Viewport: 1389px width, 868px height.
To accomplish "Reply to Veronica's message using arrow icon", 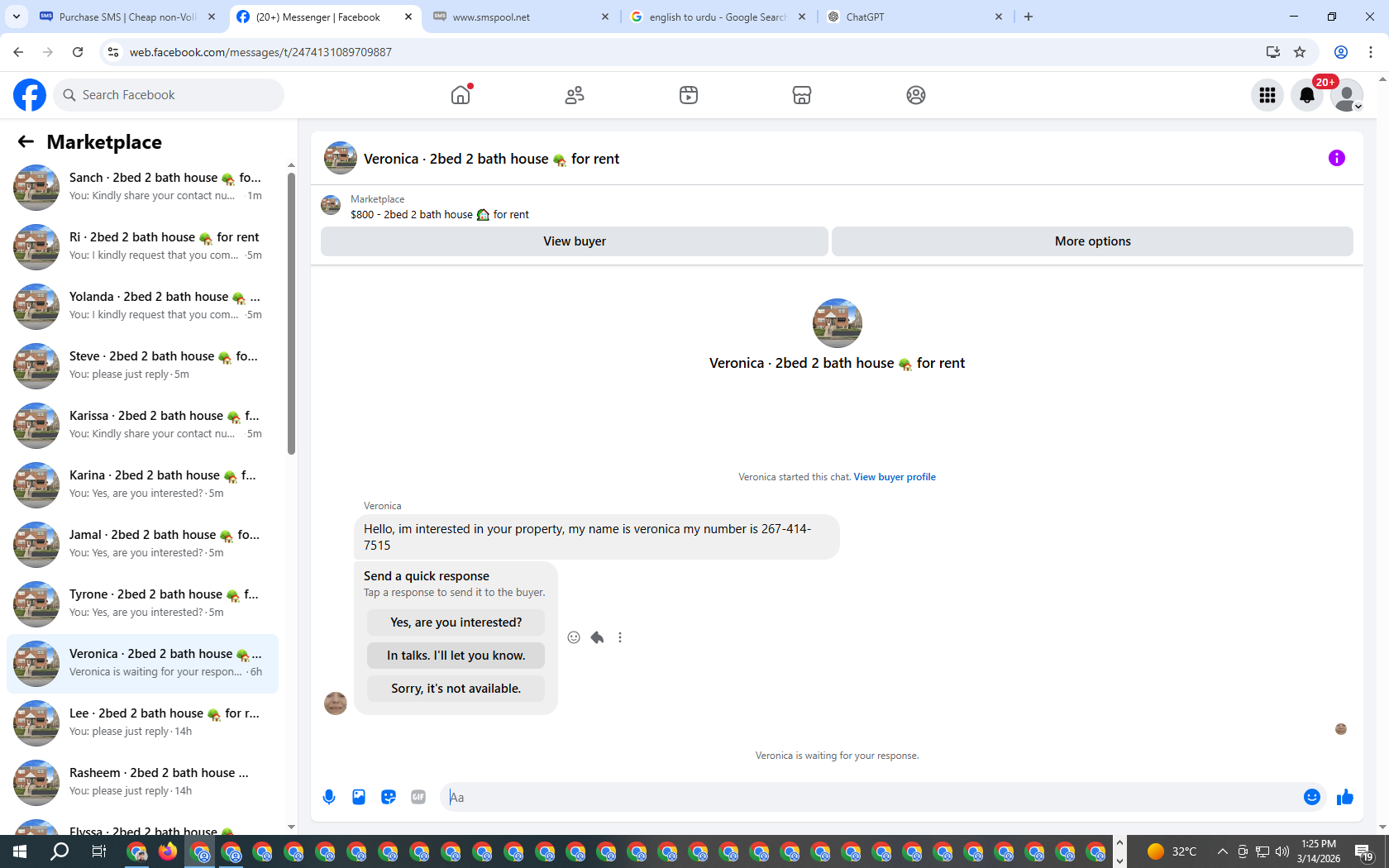I will pyautogui.click(x=597, y=637).
